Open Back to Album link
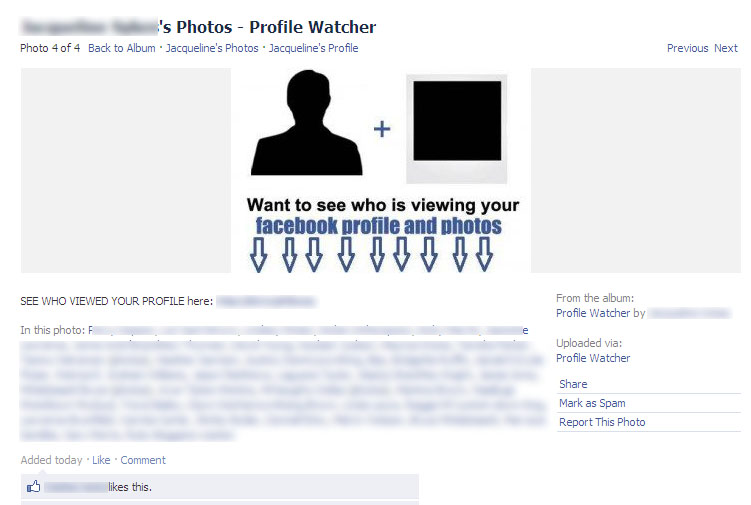 (122, 48)
